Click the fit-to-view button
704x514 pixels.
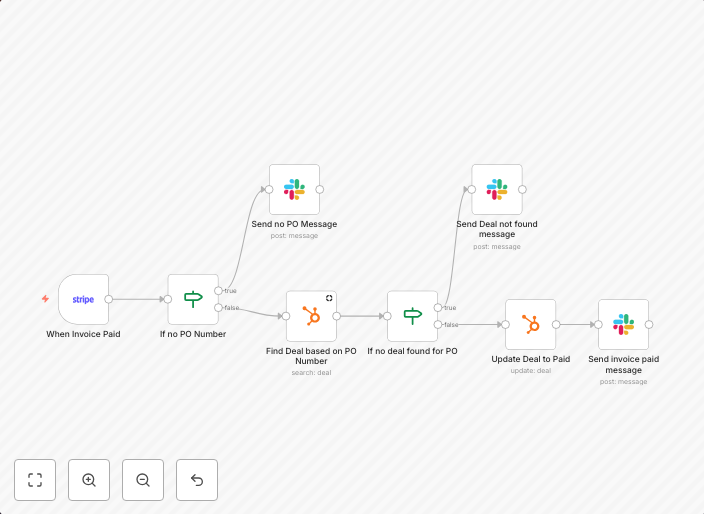coord(35,480)
